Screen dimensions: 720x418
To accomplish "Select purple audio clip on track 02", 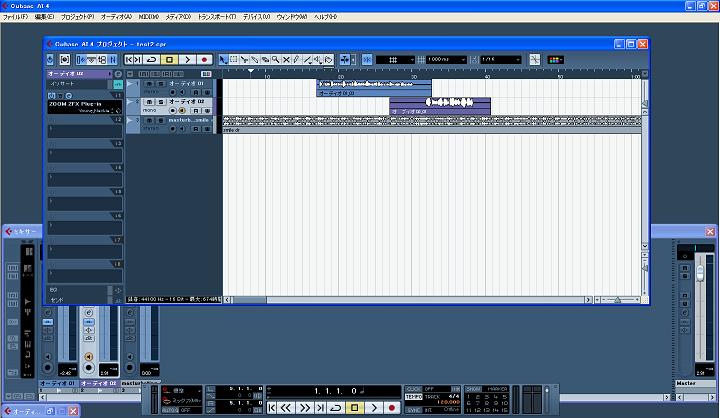I will coord(440,106).
